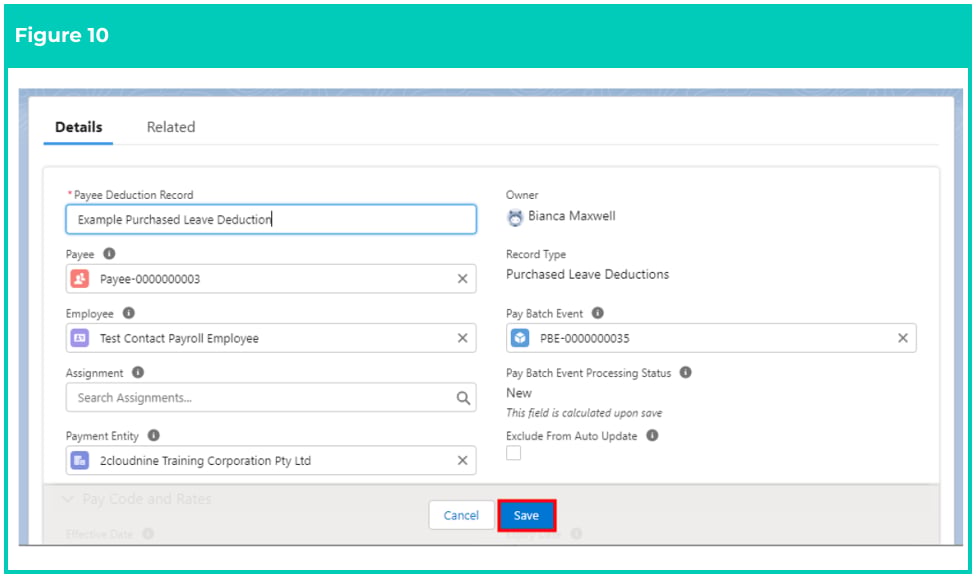Collapse the Pay Code and Rates section
This screenshot has width=976, height=578.
pyautogui.click(x=68, y=499)
